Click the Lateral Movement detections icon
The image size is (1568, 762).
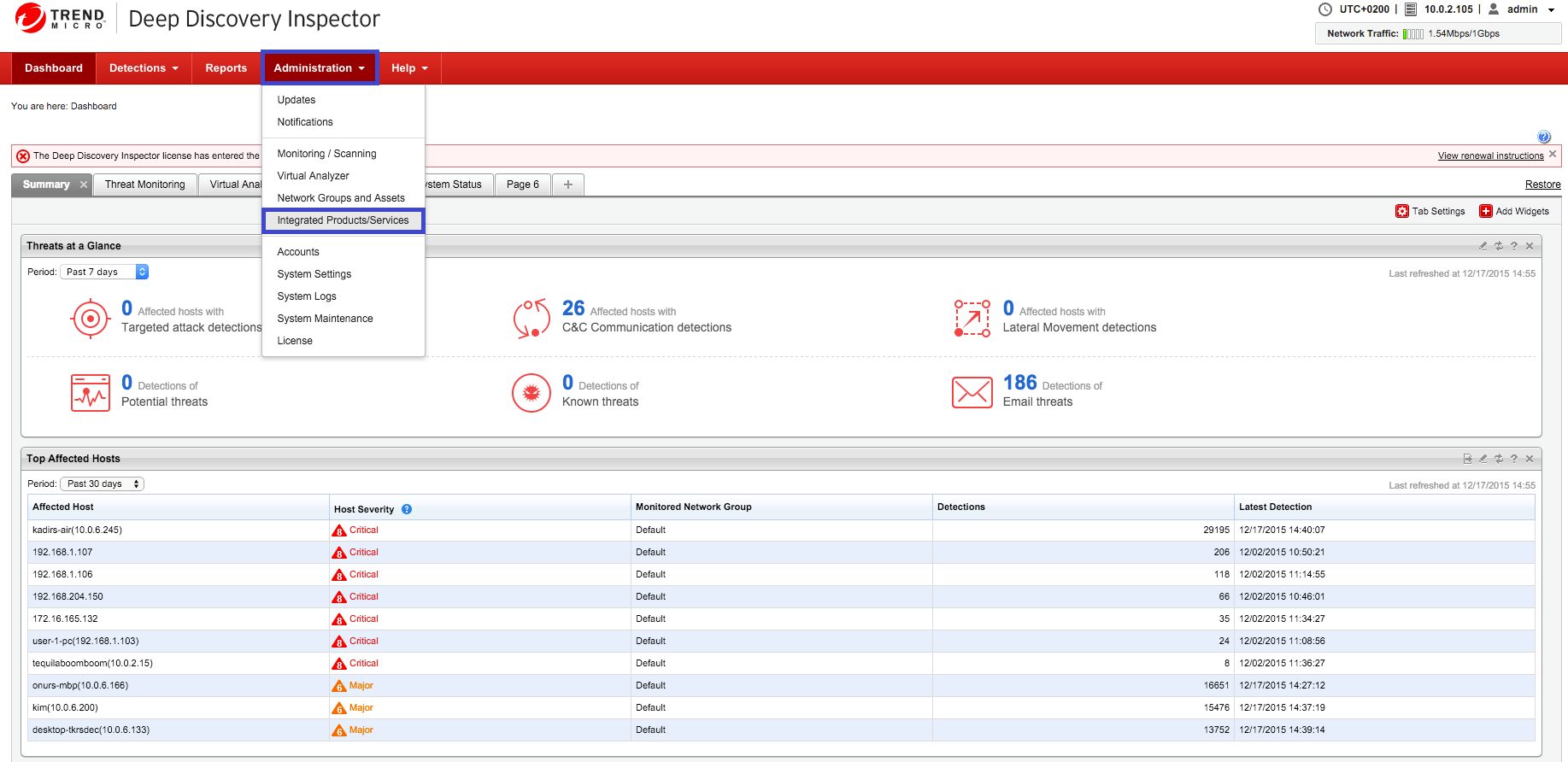pyautogui.click(x=972, y=319)
